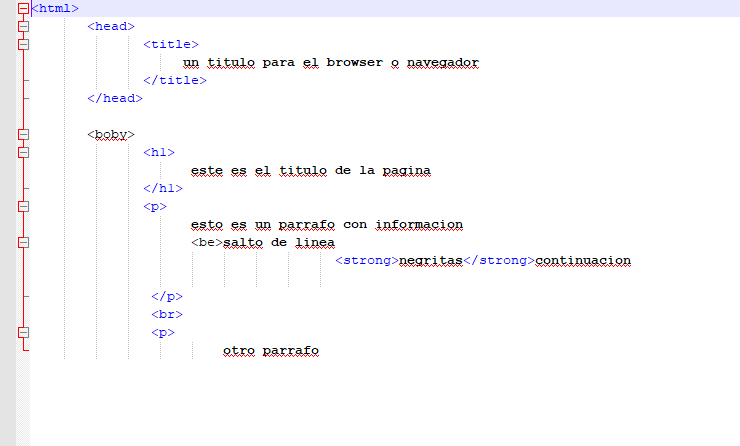Click the closing /head tag

click(x=115, y=98)
